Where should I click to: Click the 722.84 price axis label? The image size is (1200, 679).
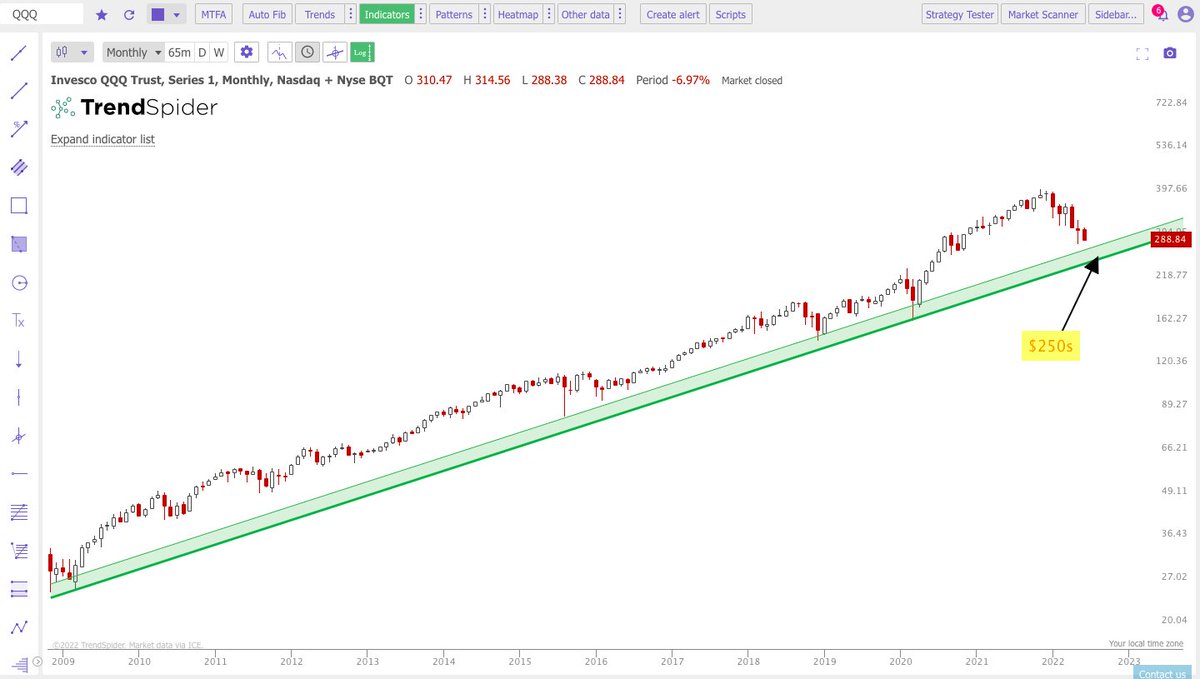click(1170, 103)
